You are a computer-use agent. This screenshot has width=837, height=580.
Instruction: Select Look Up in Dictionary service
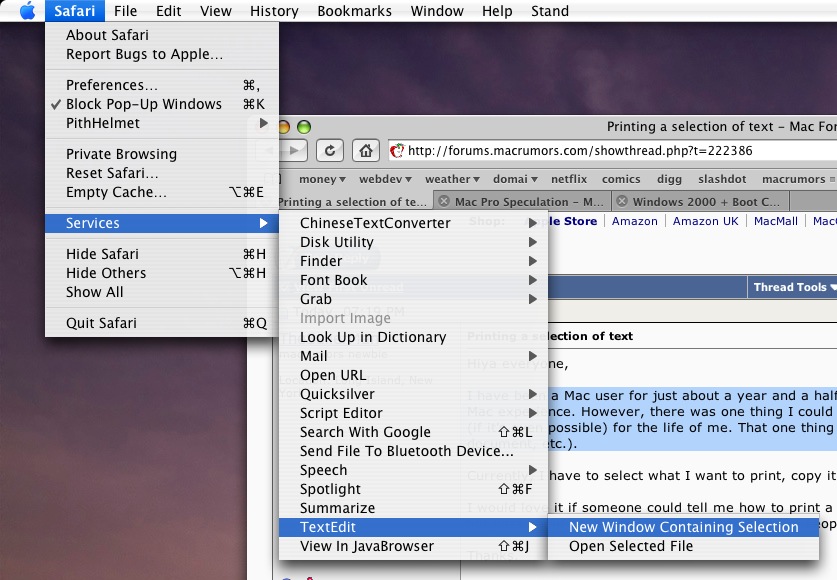coord(414,337)
